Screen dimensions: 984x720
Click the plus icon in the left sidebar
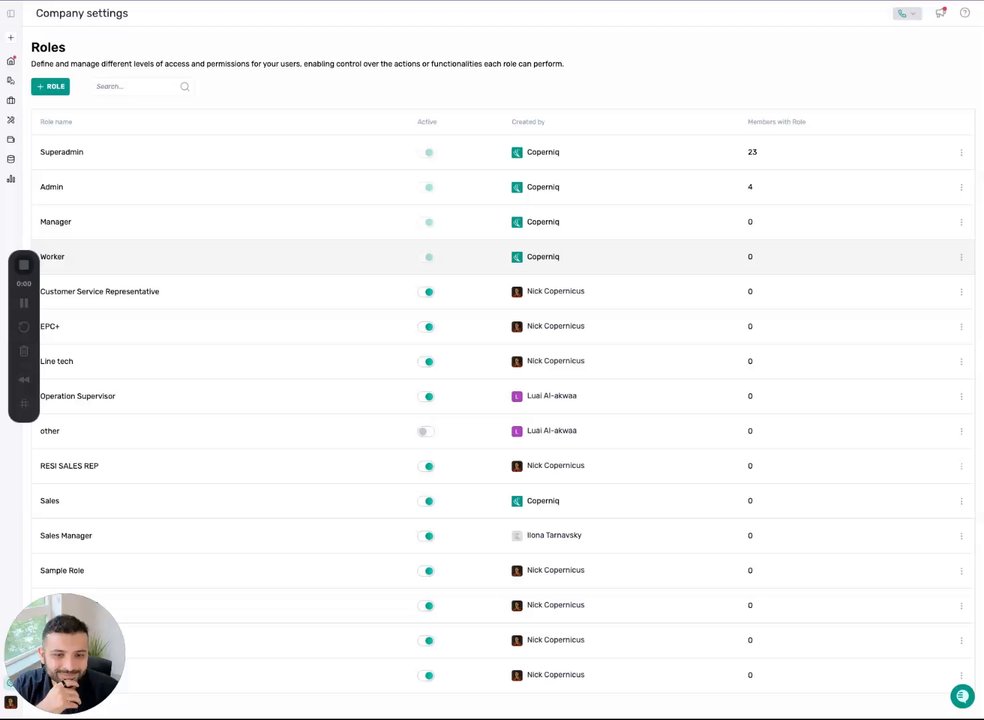tap(11, 38)
